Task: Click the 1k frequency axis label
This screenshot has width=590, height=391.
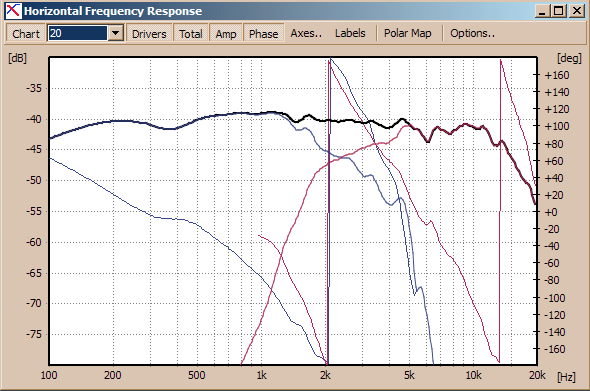Action: pyautogui.click(x=262, y=375)
